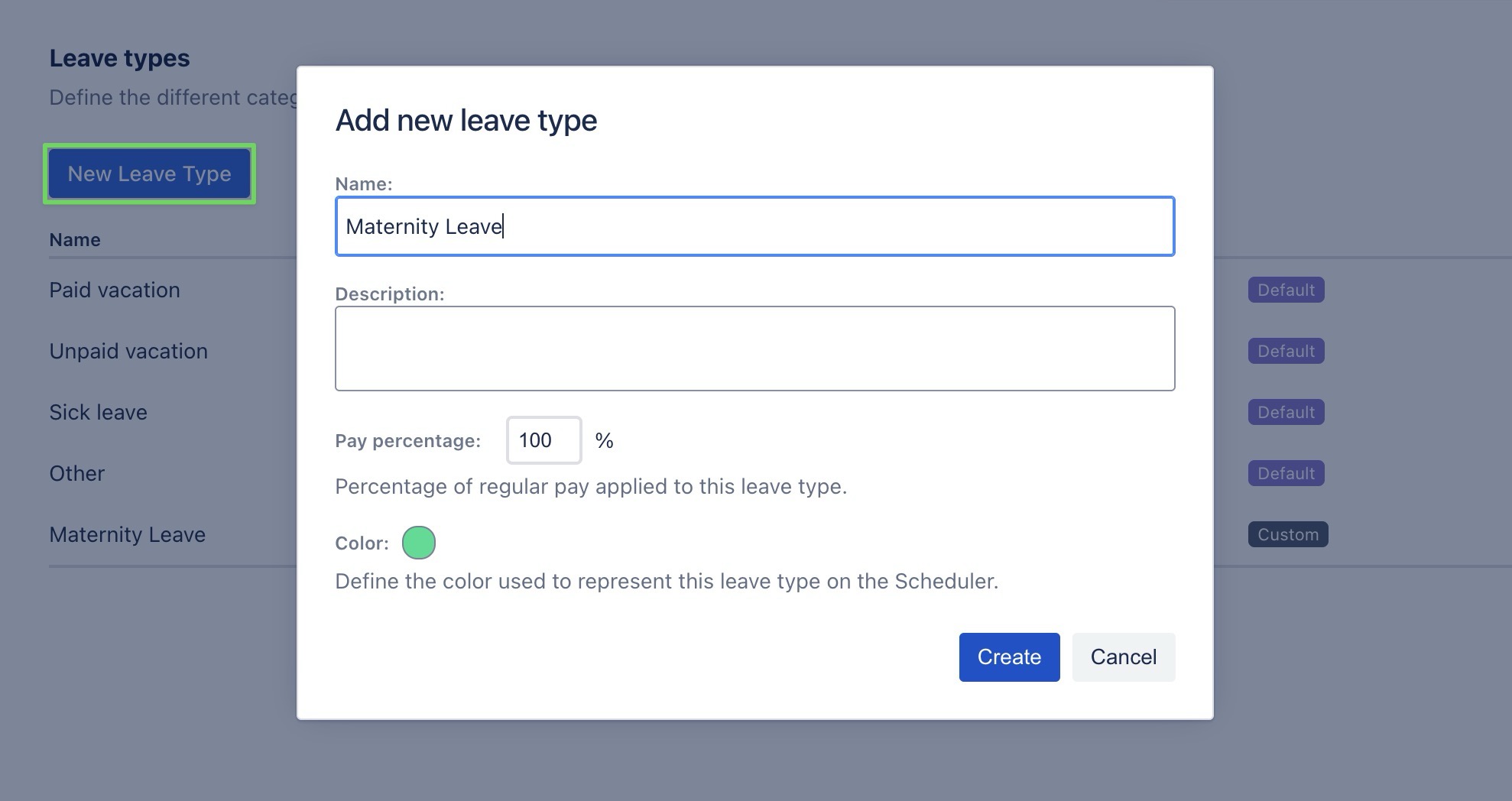Choose the Unpaid vacation leave type row
The image size is (1512, 801).
click(x=128, y=352)
